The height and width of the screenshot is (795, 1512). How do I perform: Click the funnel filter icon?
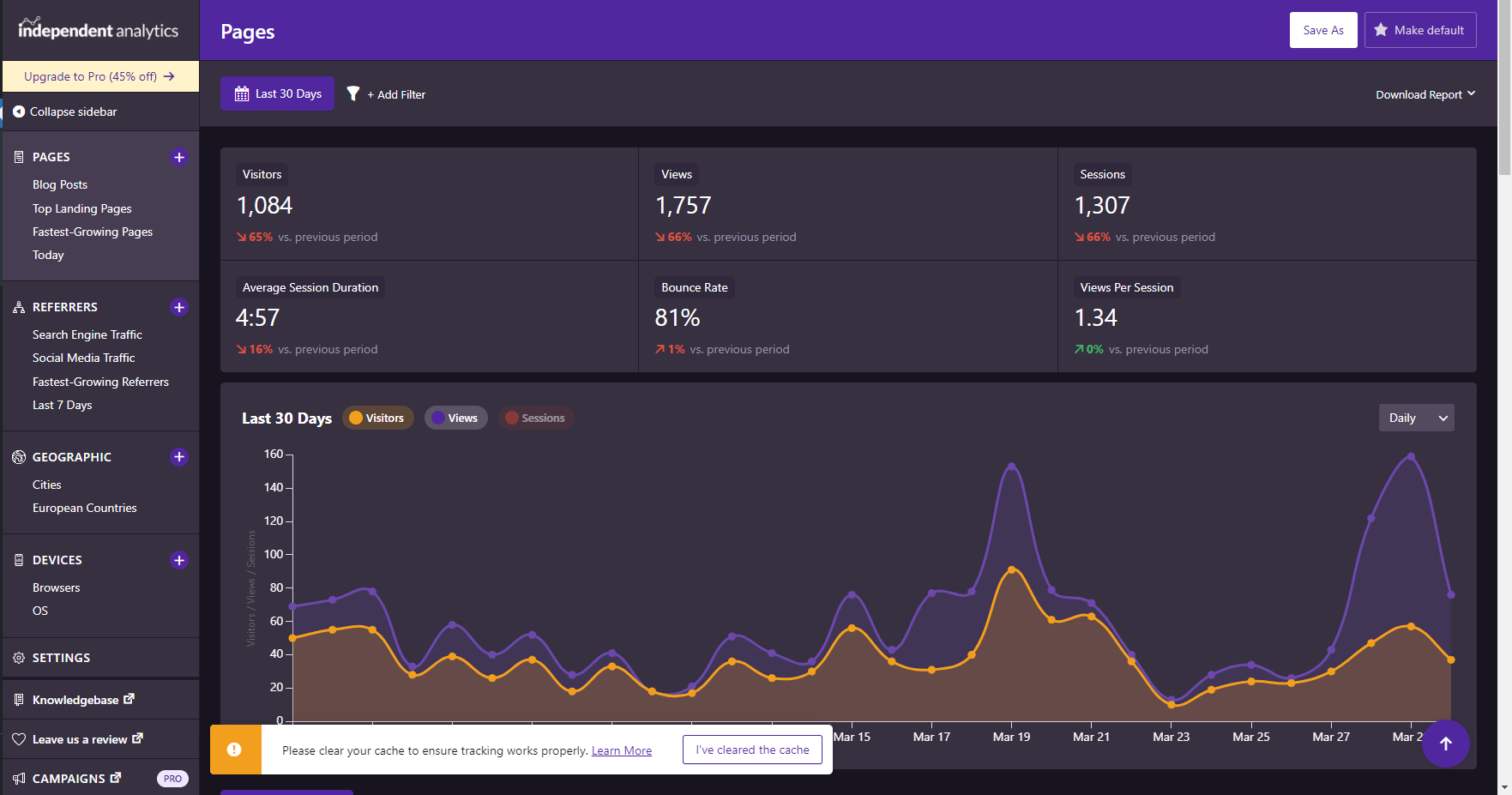coord(352,93)
